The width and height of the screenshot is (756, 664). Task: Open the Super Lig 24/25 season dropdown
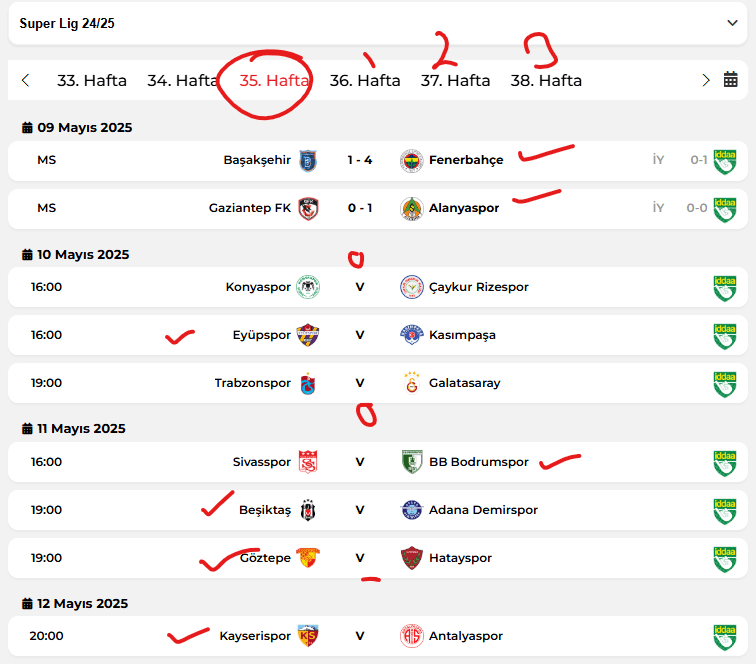(732, 23)
